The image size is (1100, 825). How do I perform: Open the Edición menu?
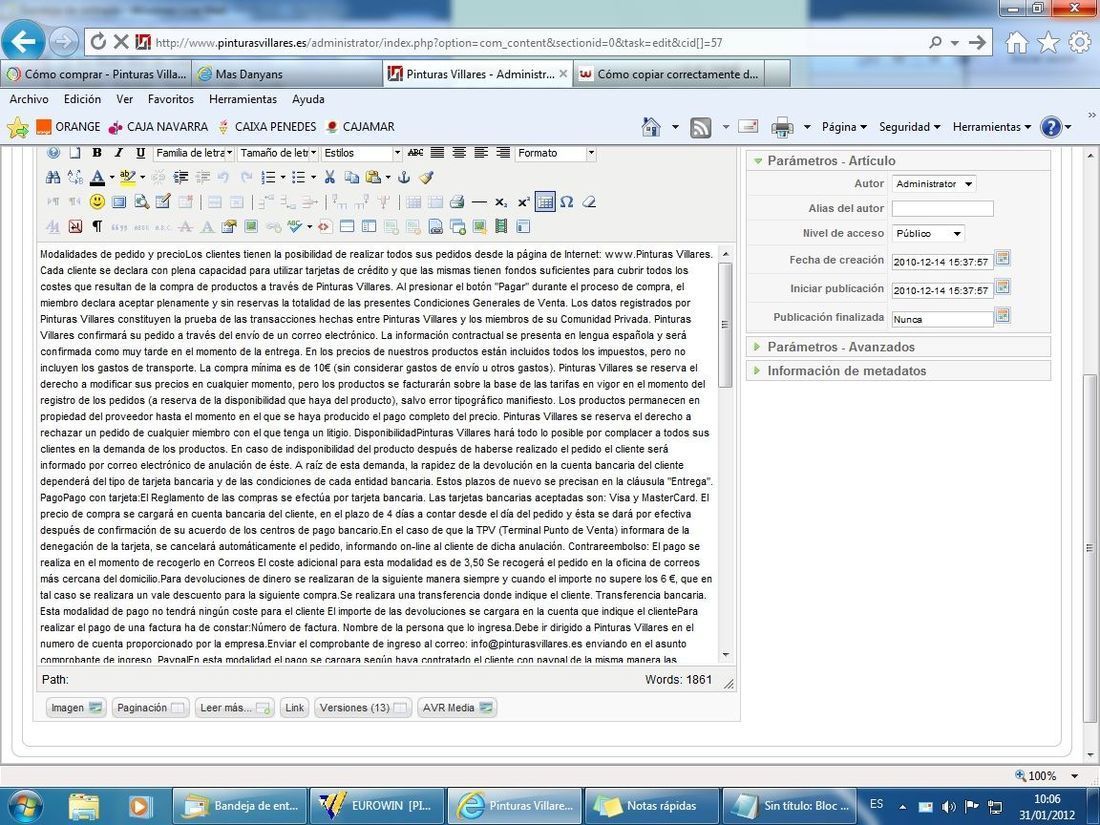[82, 99]
